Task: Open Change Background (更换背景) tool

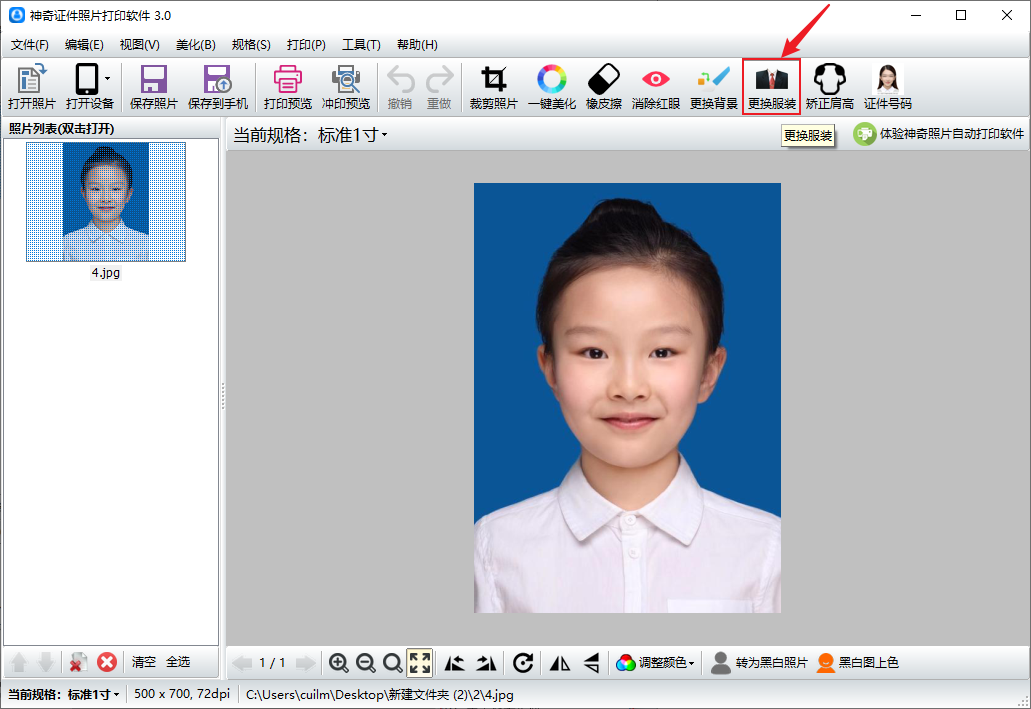Action: click(714, 87)
